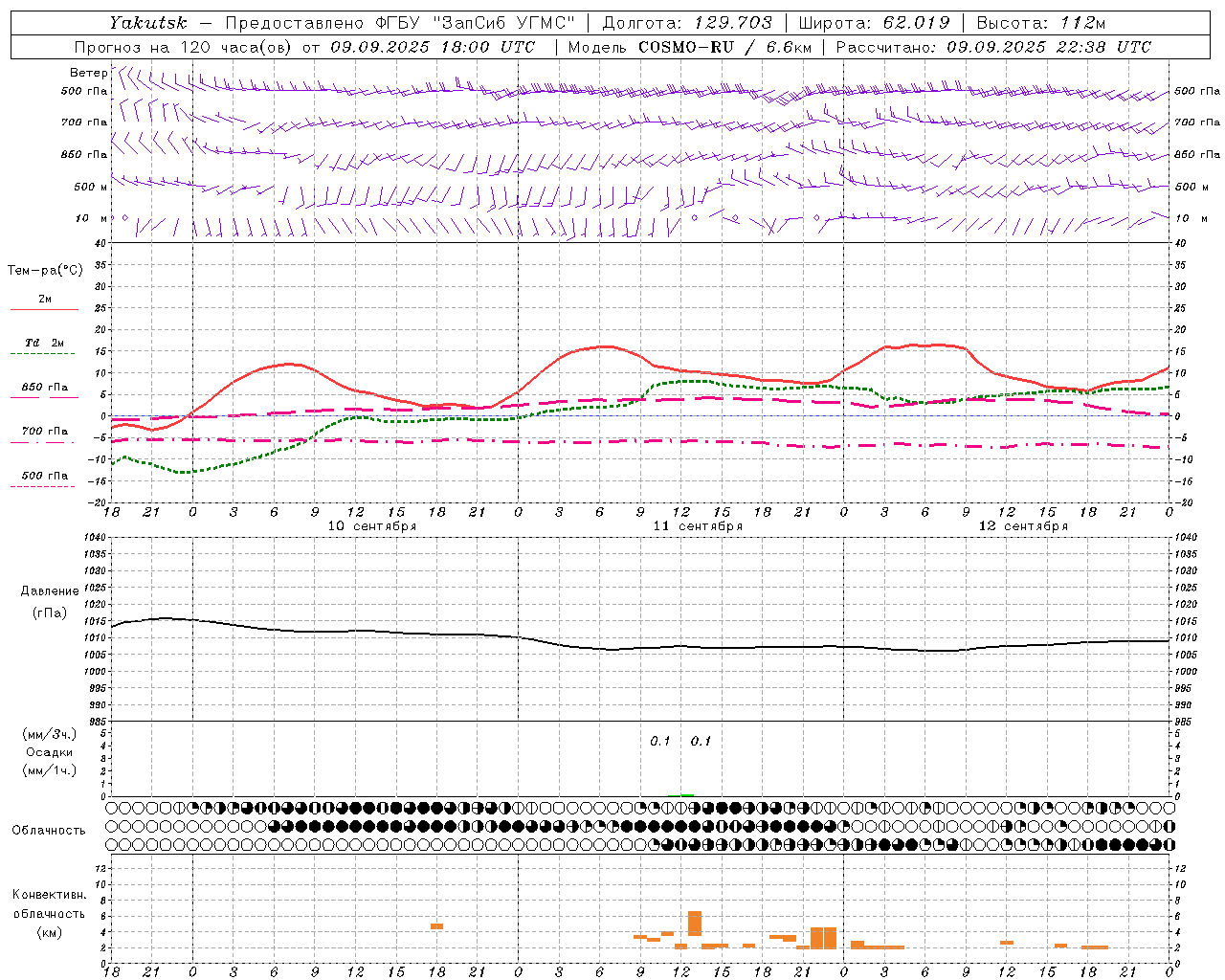Click the Рассчитано: 09.09.2025 22:38 UTC timestamp
The width and height of the screenshot is (1225, 980).
[993, 47]
